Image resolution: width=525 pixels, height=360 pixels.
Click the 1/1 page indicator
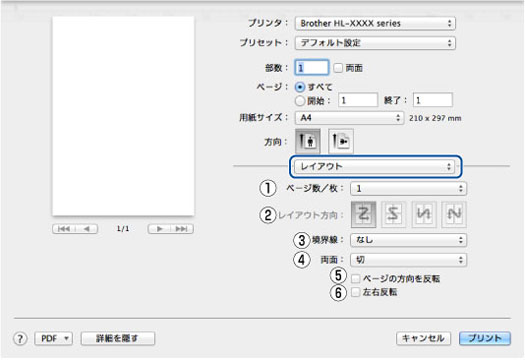[123, 229]
